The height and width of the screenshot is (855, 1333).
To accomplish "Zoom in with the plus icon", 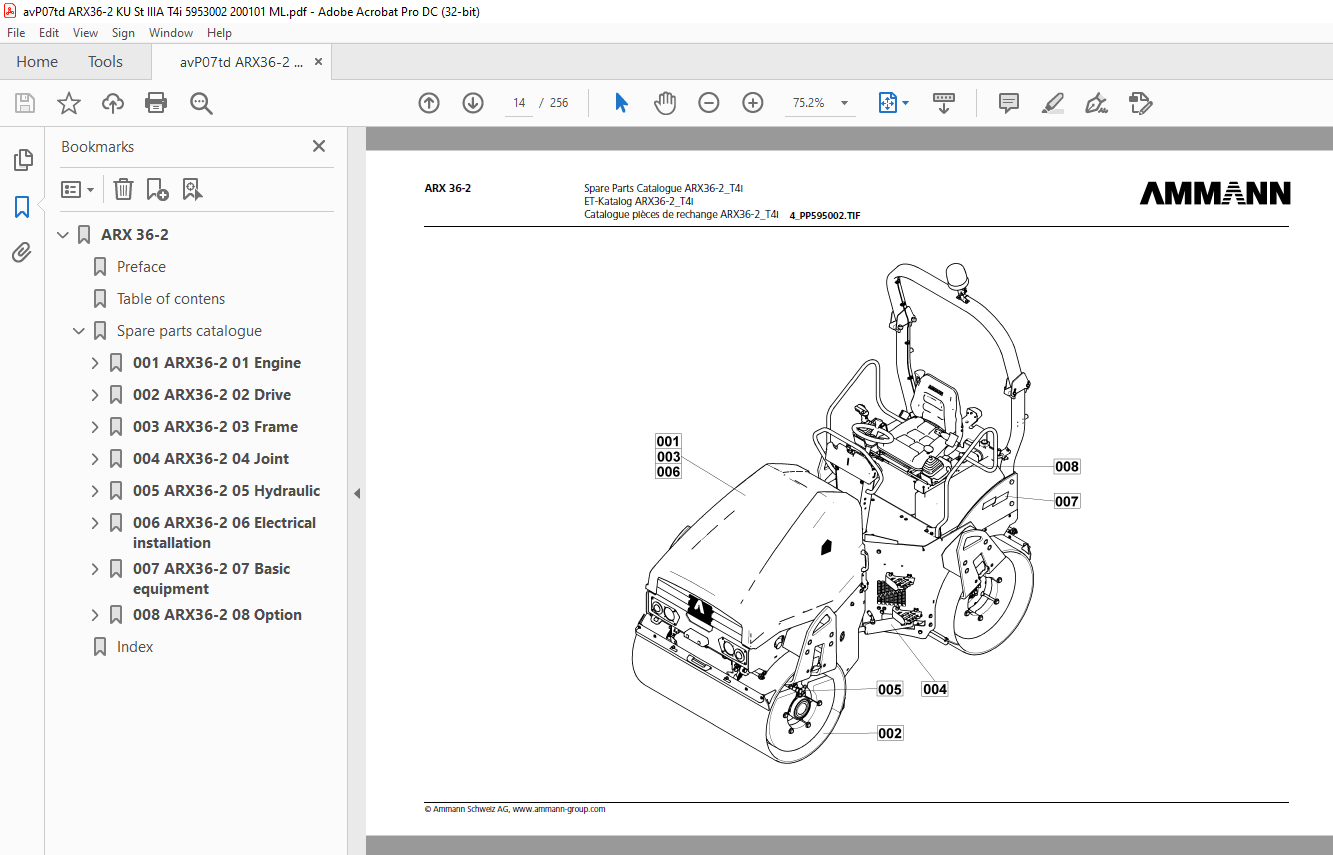I will pyautogui.click(x=753, y=103).
